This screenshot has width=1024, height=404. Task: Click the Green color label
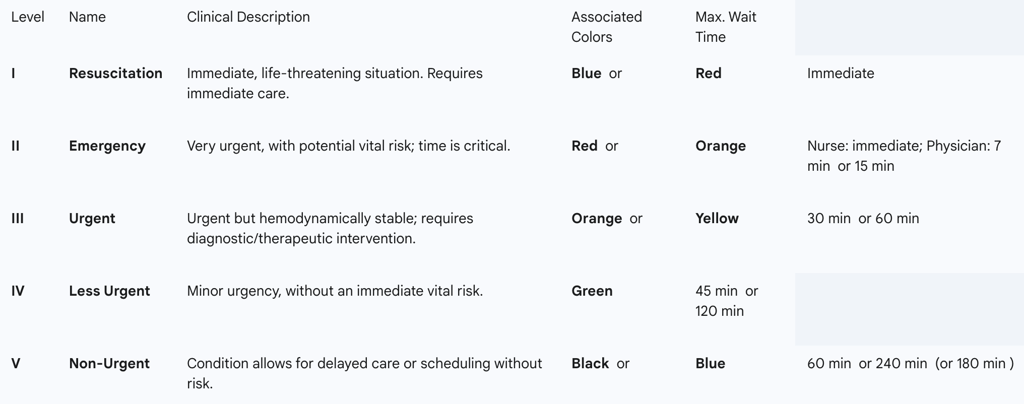tap(592, 291)
